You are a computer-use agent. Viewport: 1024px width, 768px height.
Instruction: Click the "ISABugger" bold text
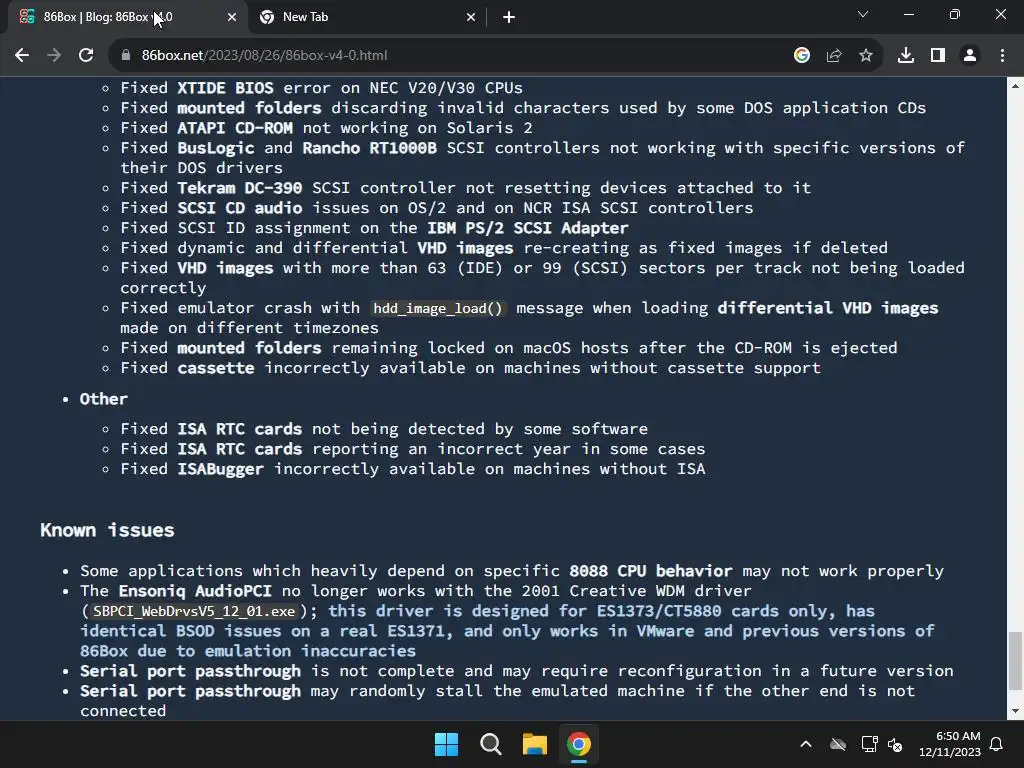click(220, 469)
